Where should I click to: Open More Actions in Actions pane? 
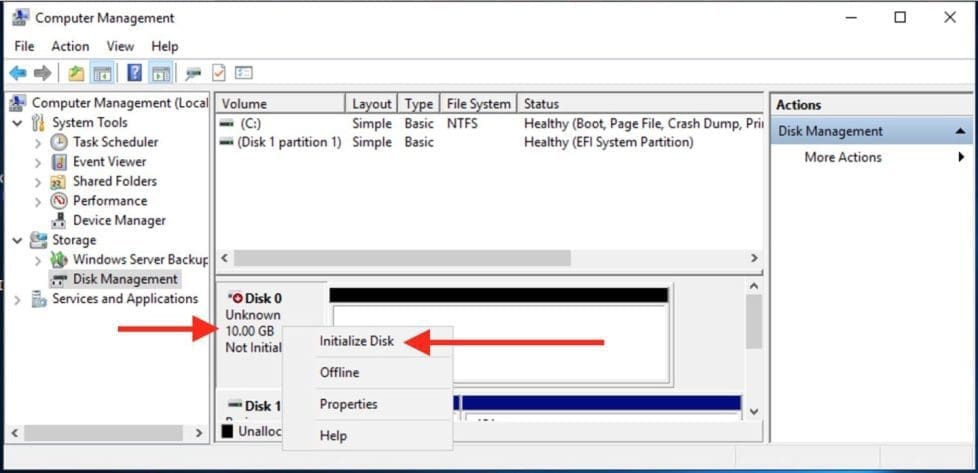[843, 157]
